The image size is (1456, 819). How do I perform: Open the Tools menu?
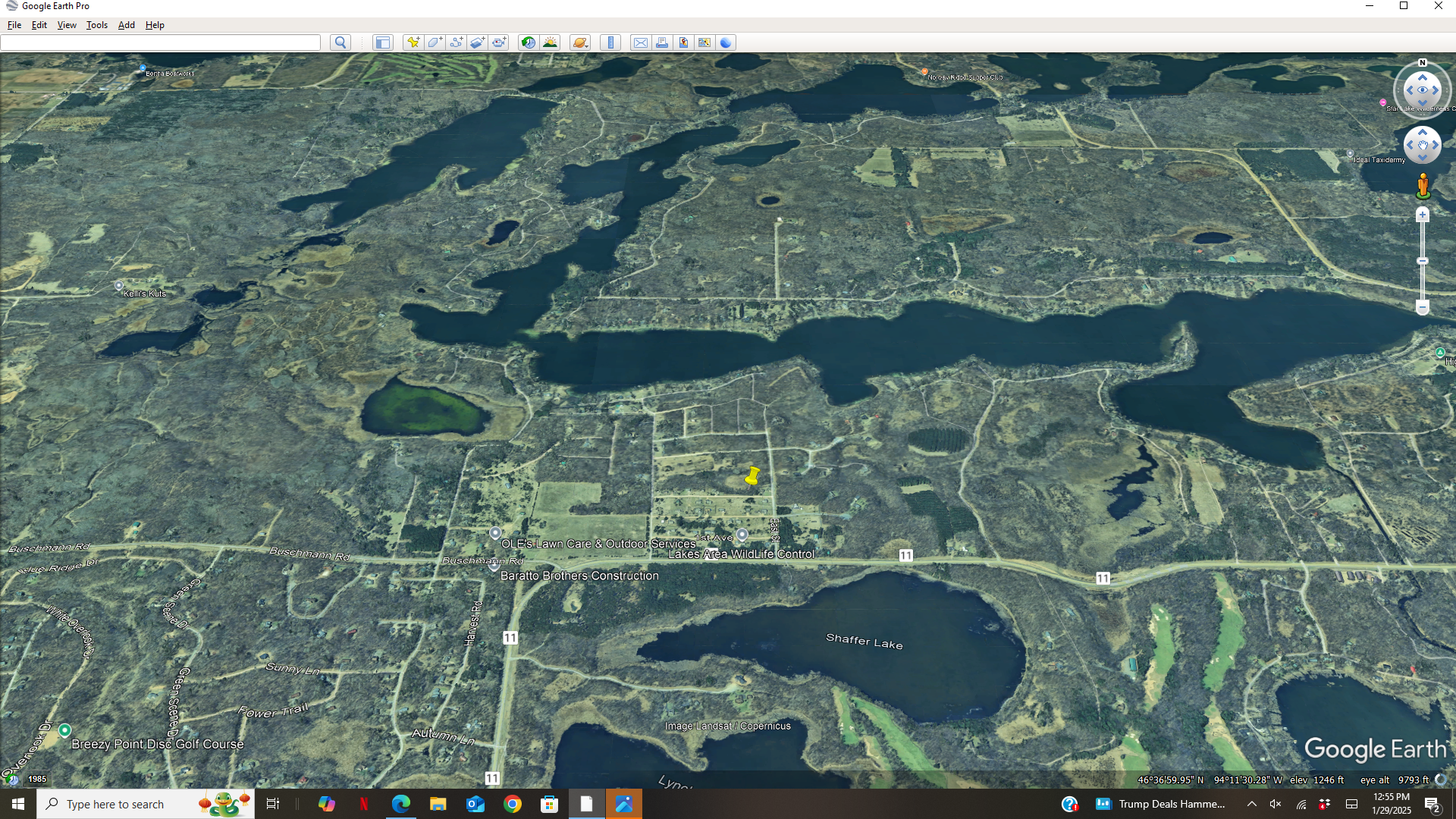(x=96, y=25)
